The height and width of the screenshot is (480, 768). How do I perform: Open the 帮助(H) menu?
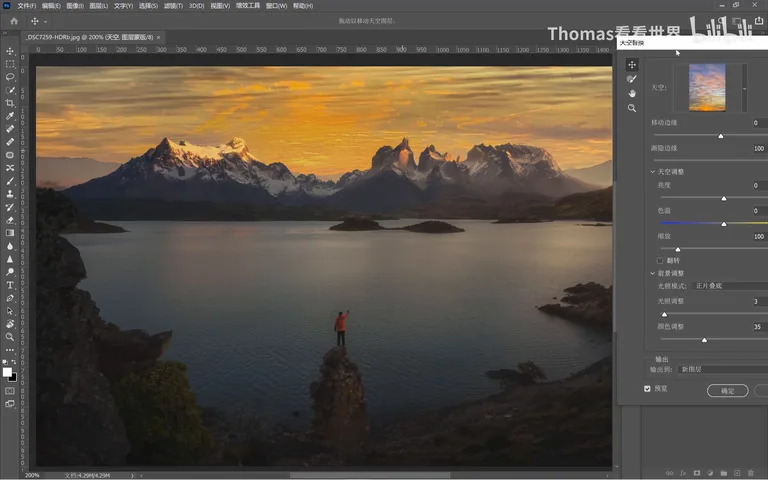click(303, 6)
